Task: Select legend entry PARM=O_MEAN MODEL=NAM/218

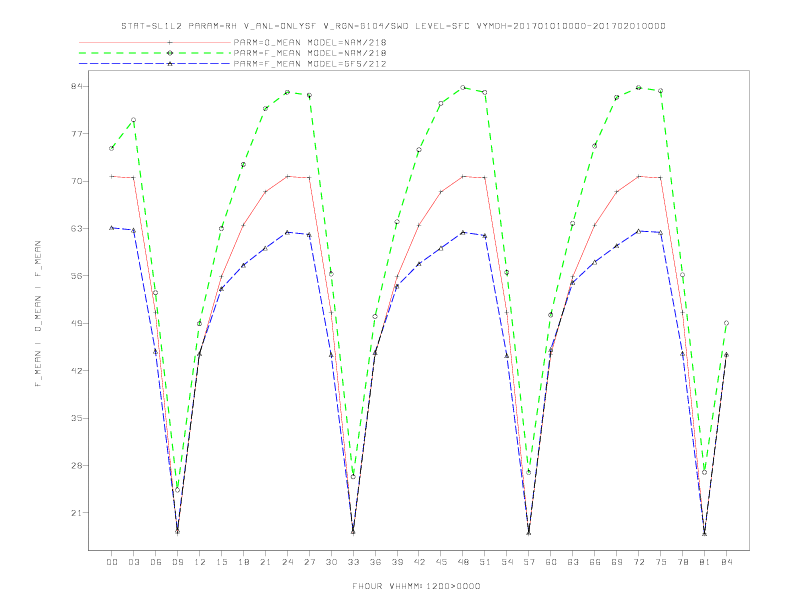Action: [310, 42]
